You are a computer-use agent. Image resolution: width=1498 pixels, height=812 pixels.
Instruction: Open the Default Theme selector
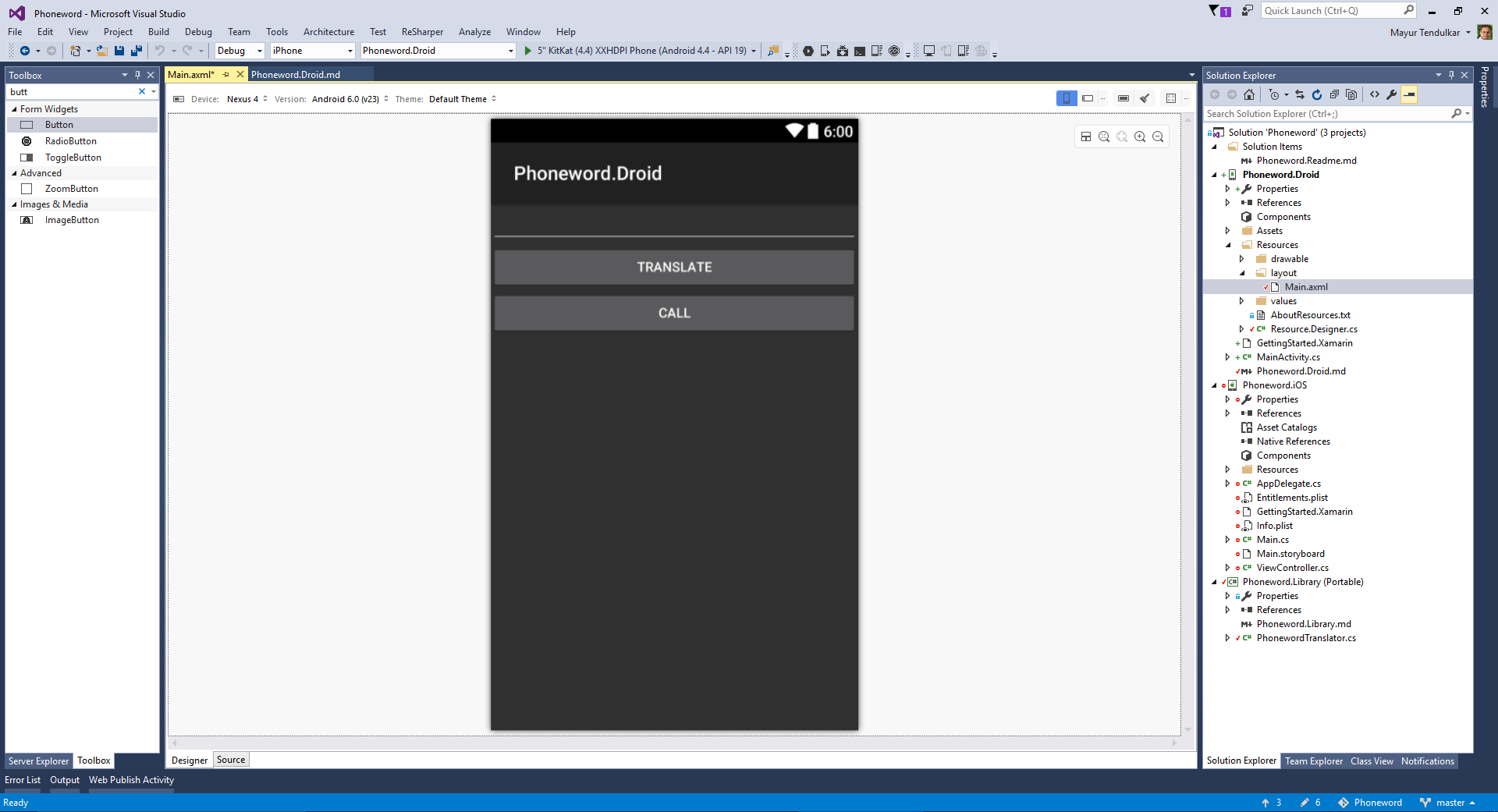(x=462, y=99)
